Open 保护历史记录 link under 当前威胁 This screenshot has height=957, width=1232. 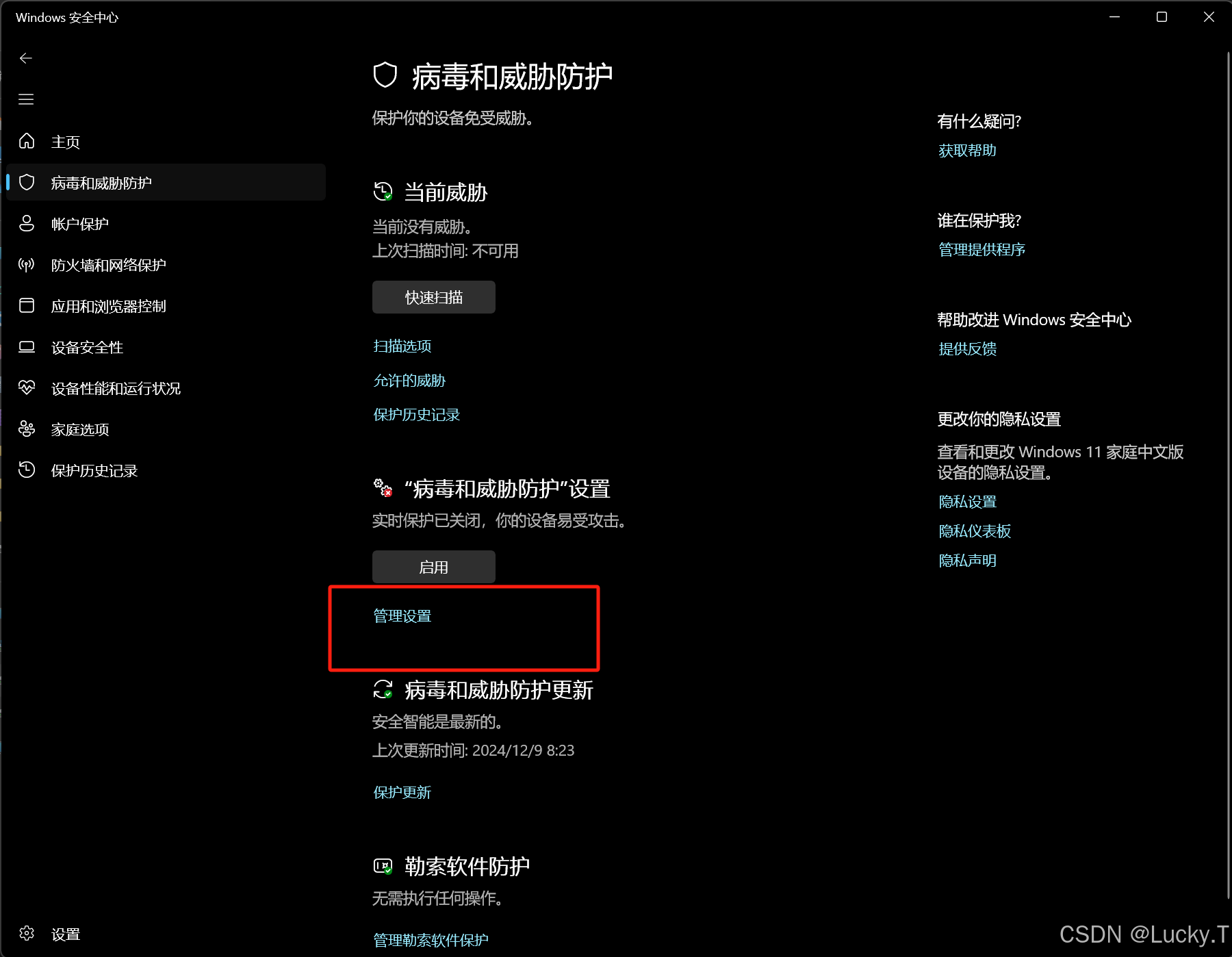[417, 415]
